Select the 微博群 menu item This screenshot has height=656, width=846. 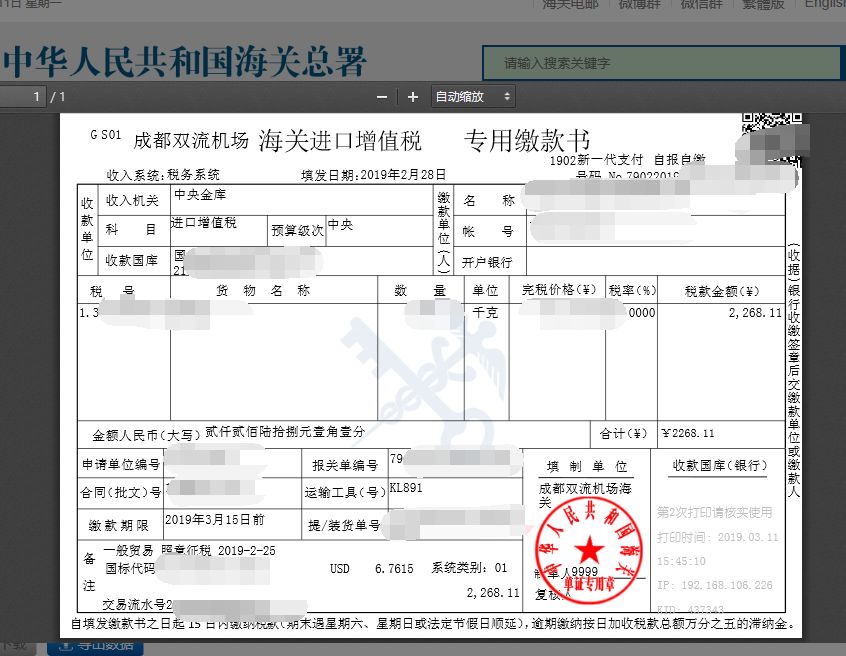(x=638, y=5)
